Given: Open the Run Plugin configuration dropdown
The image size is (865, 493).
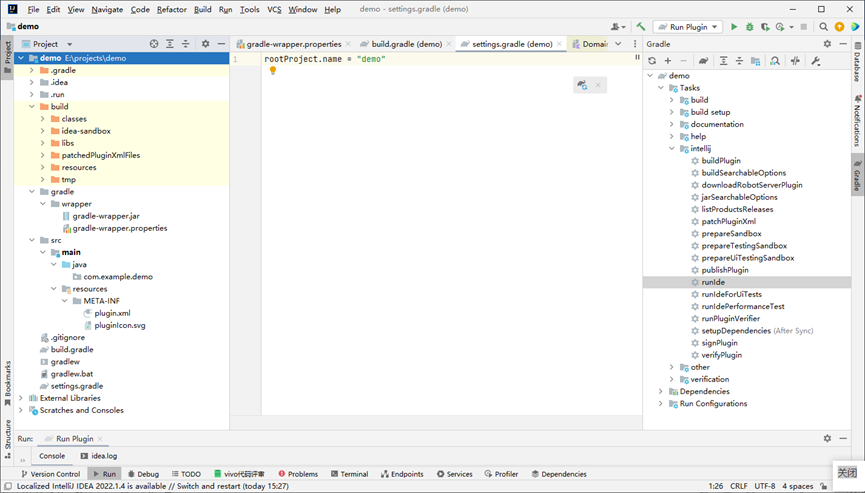Looking at the screenshot, I should [x=688, y=26].
